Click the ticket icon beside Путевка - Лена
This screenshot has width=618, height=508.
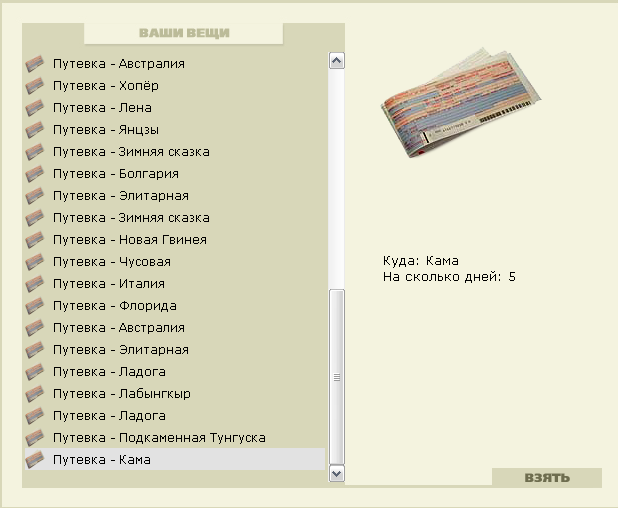click(x=35, y=108)
